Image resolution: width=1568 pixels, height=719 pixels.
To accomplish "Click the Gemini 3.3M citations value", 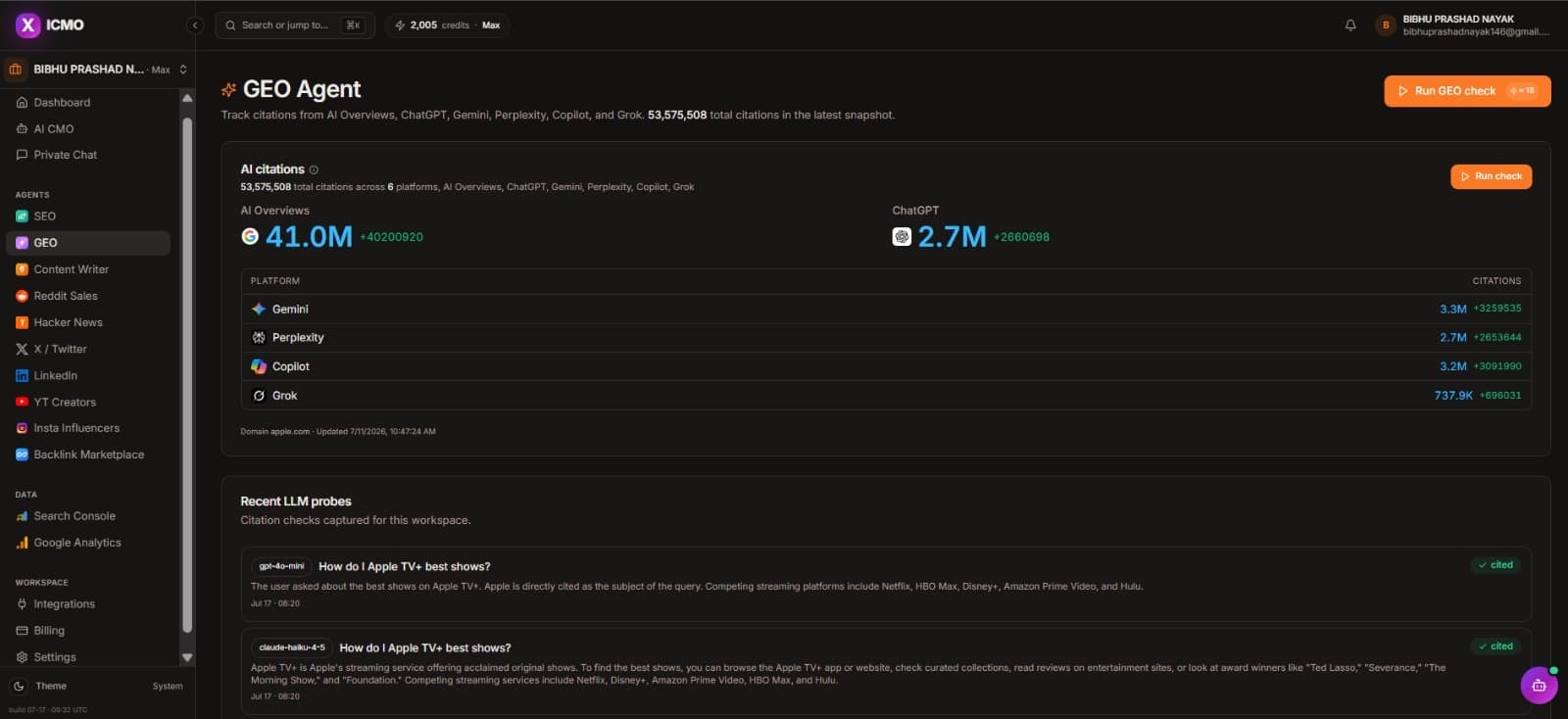I will coord(1452,309).
